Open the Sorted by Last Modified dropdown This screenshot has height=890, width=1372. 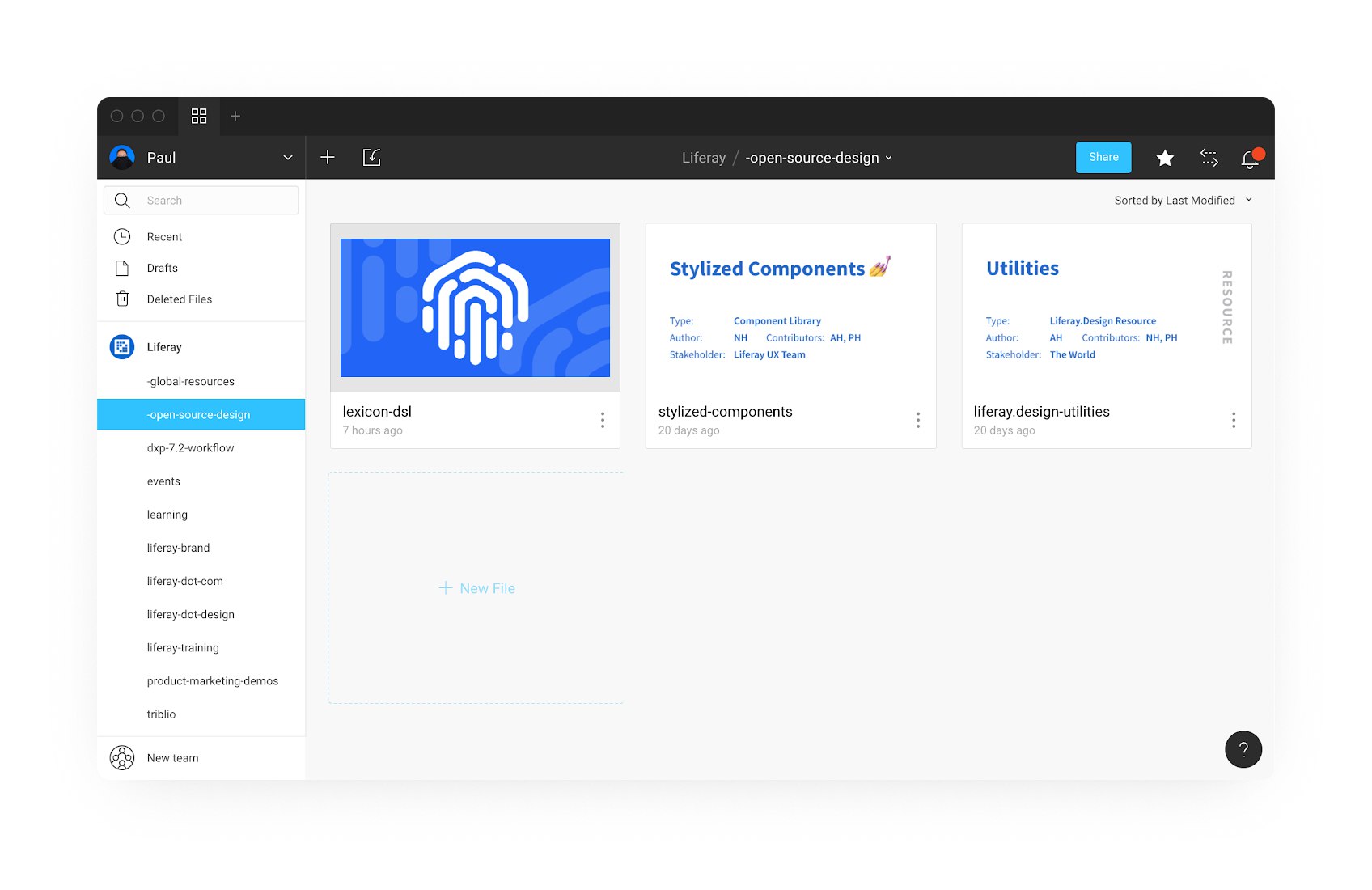pos(1184,200)
